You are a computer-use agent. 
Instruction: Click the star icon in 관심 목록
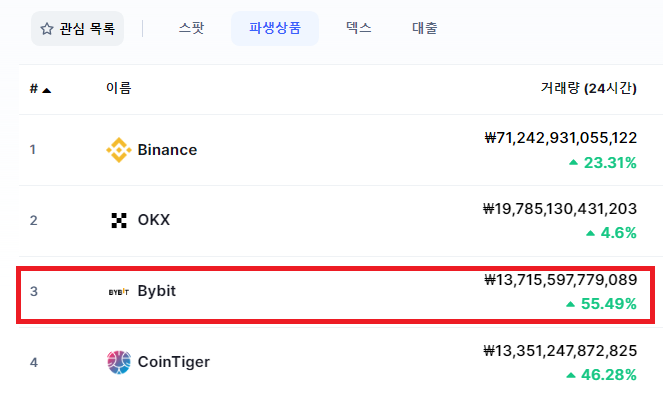[x=47, y=29]
